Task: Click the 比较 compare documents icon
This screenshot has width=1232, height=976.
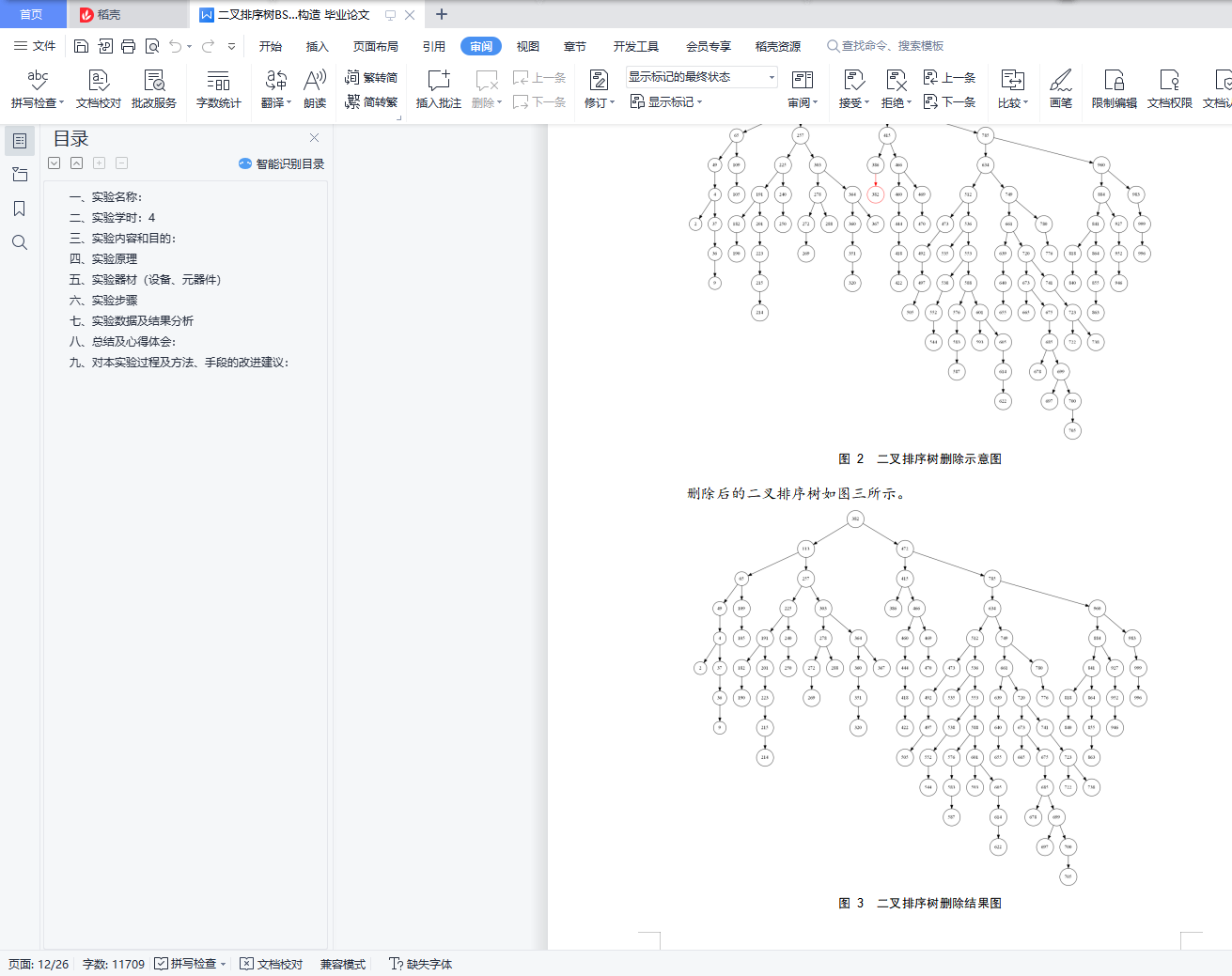Action: [1012, 80]
